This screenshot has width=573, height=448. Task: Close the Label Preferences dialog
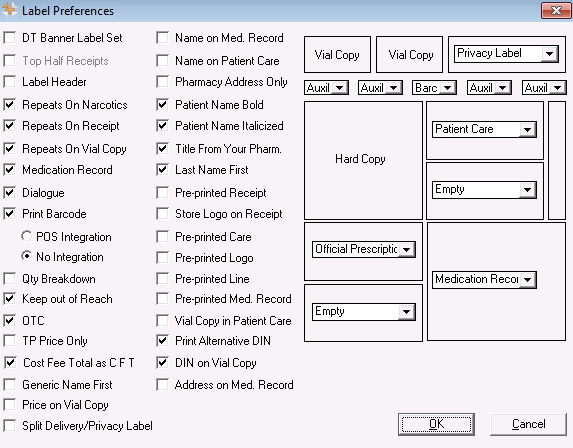click(556, 10)
